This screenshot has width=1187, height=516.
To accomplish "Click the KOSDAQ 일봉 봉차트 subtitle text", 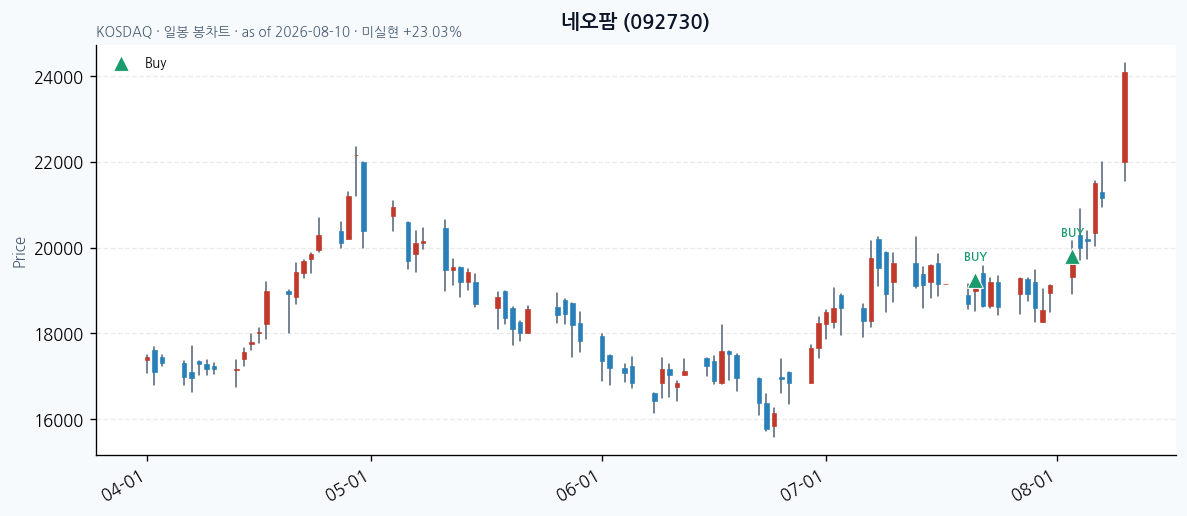I will point(279,33).
